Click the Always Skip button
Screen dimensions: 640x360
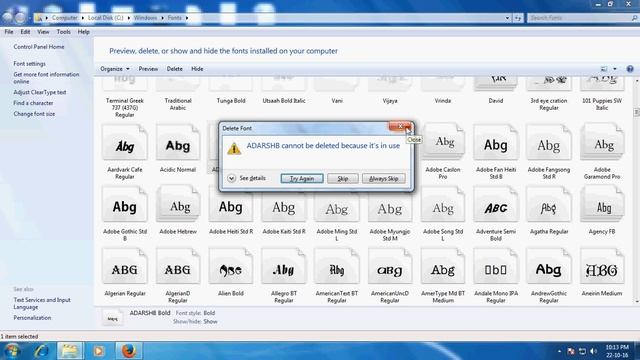tap(384, 179)
